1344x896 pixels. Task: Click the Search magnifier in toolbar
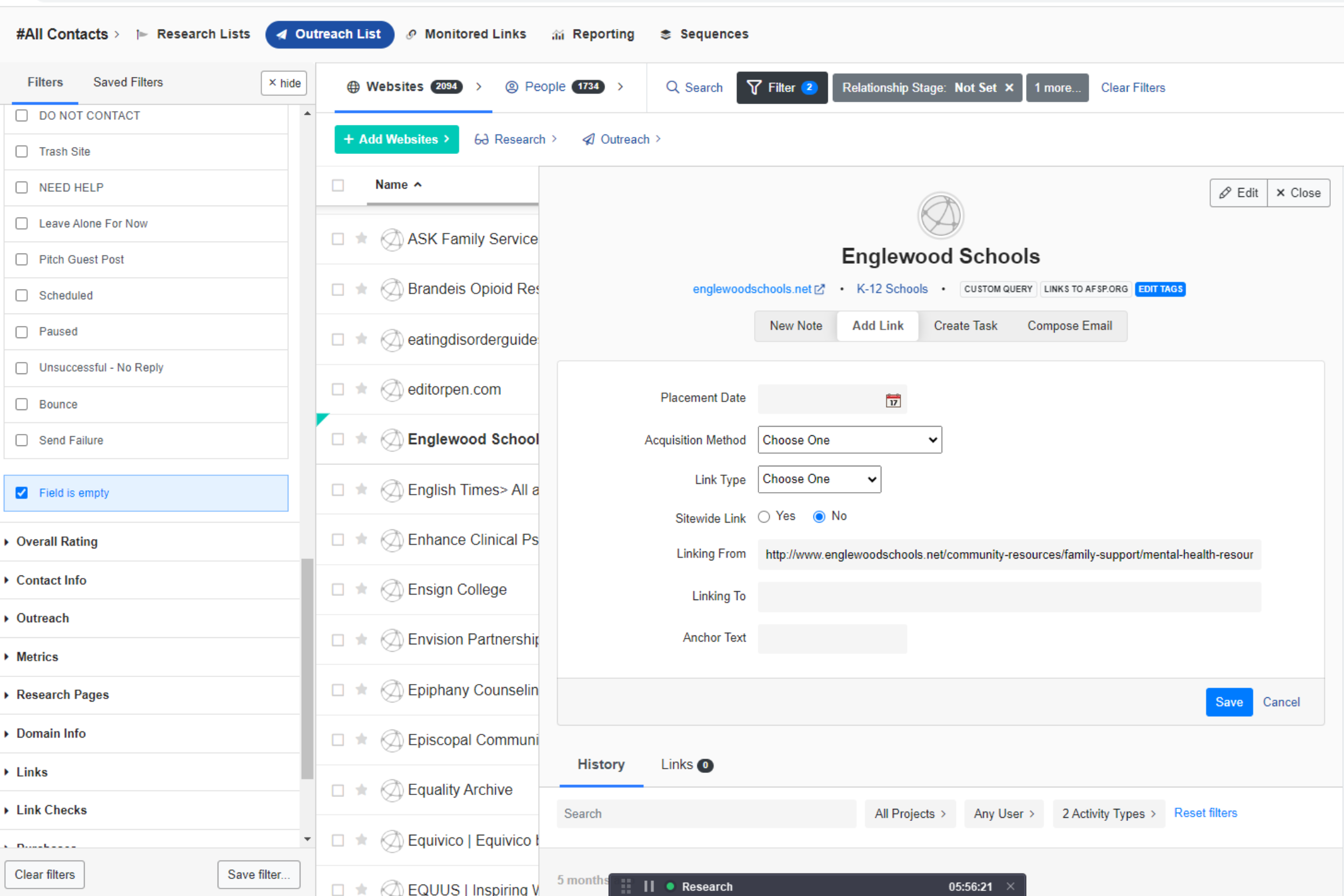pyautogui.click(x=673, y=88)
